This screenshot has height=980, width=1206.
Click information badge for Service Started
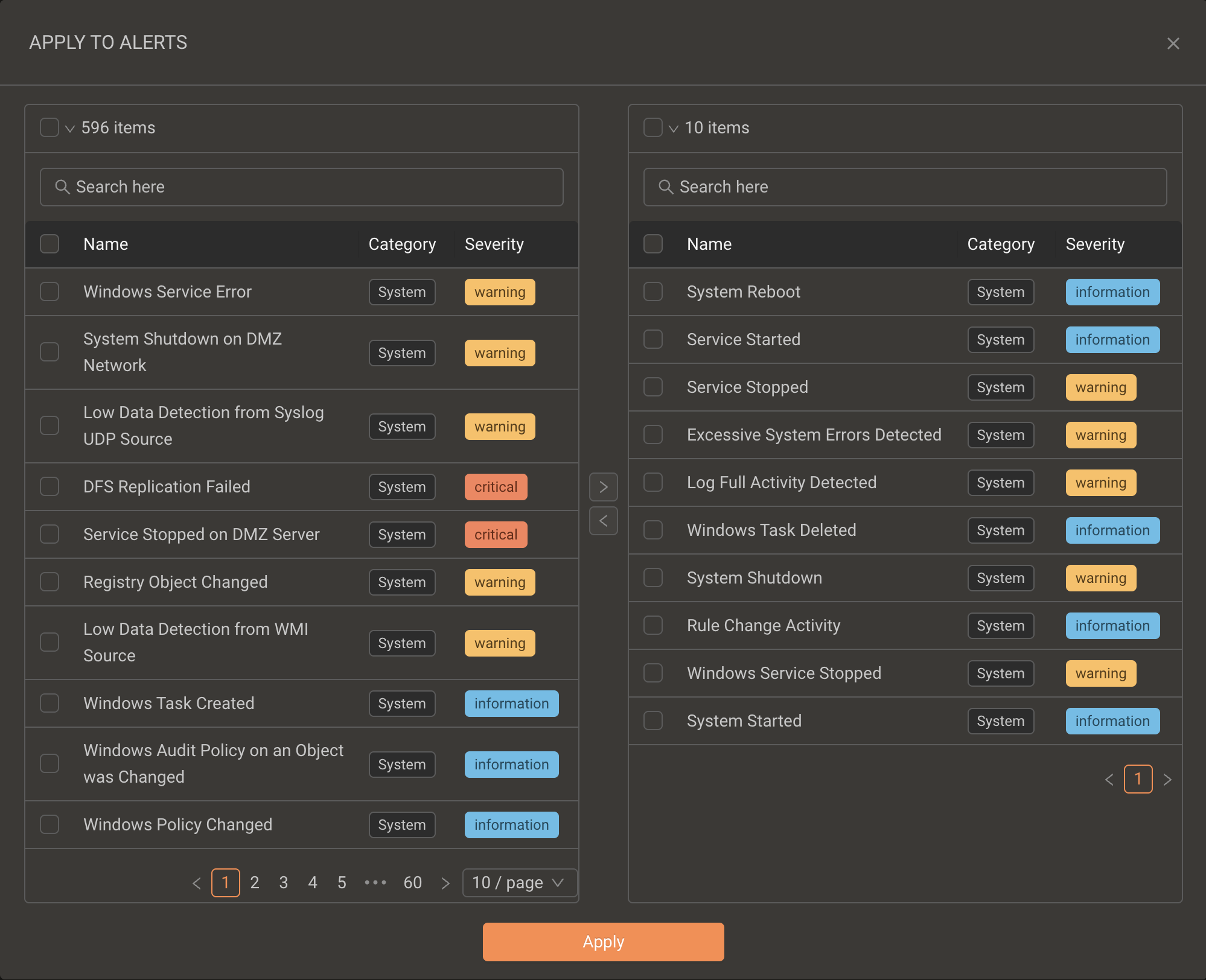coord(1112,340)
